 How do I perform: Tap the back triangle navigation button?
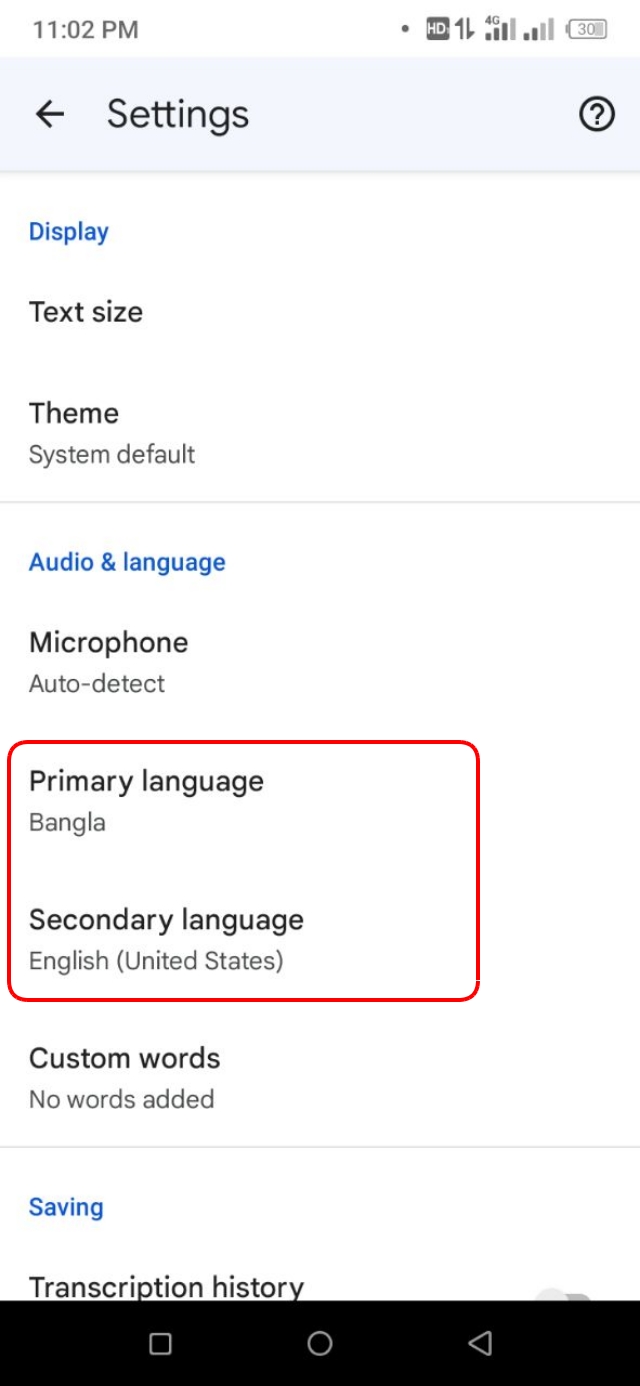tap(479, 1345)
